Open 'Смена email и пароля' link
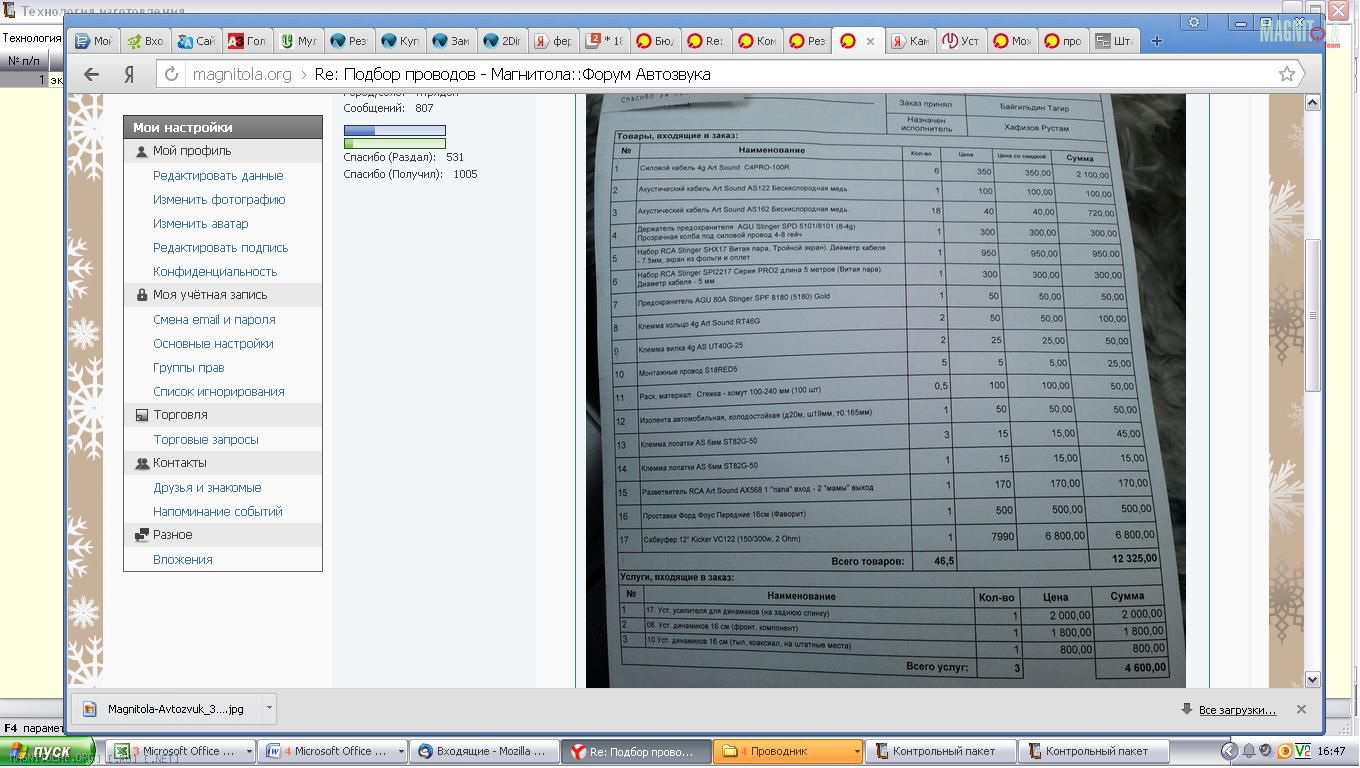This screenshot has height=768, width=1360. pos(214,320)
